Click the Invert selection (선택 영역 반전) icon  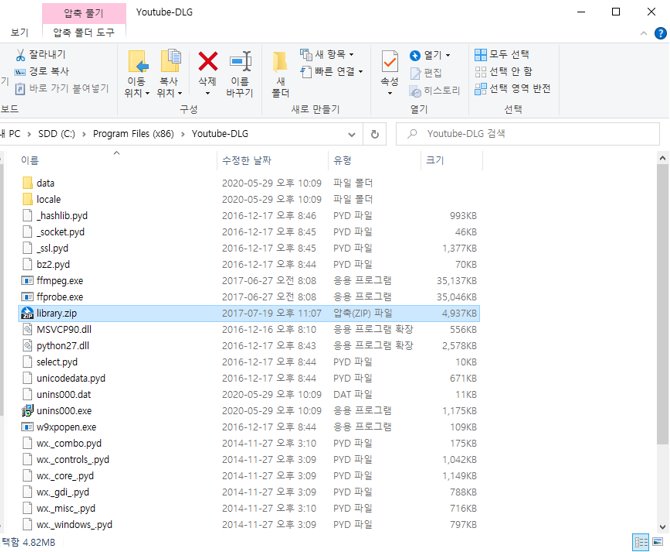click(x=480, y=89)
